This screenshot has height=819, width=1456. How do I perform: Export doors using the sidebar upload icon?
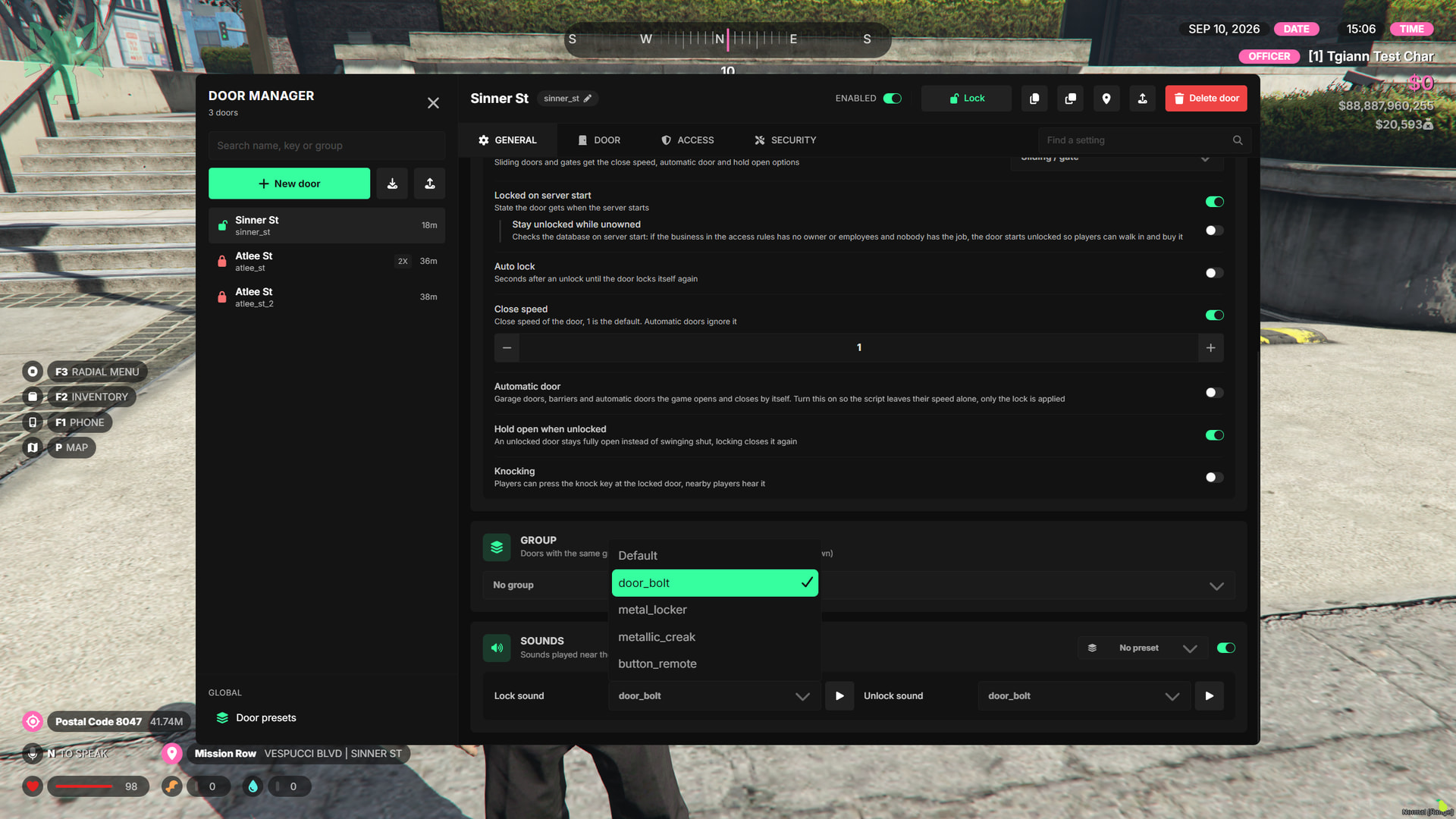430,184
